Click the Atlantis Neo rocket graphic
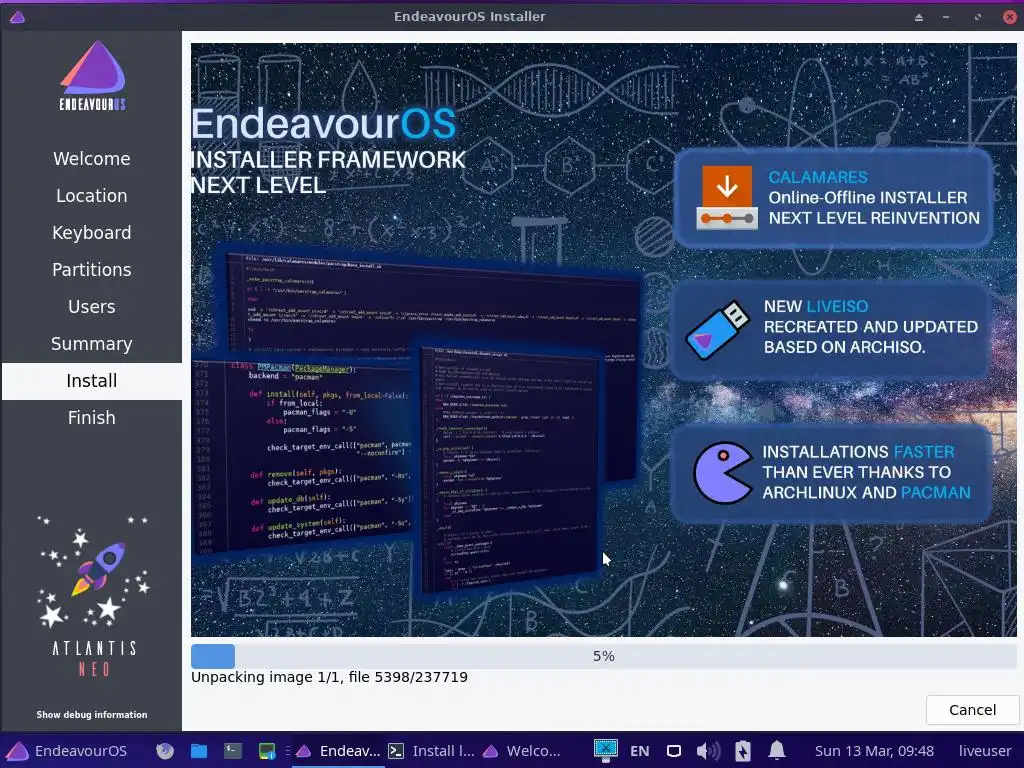Image resolution: width=1024 pixels, height=768 pixels. (93, 570)
